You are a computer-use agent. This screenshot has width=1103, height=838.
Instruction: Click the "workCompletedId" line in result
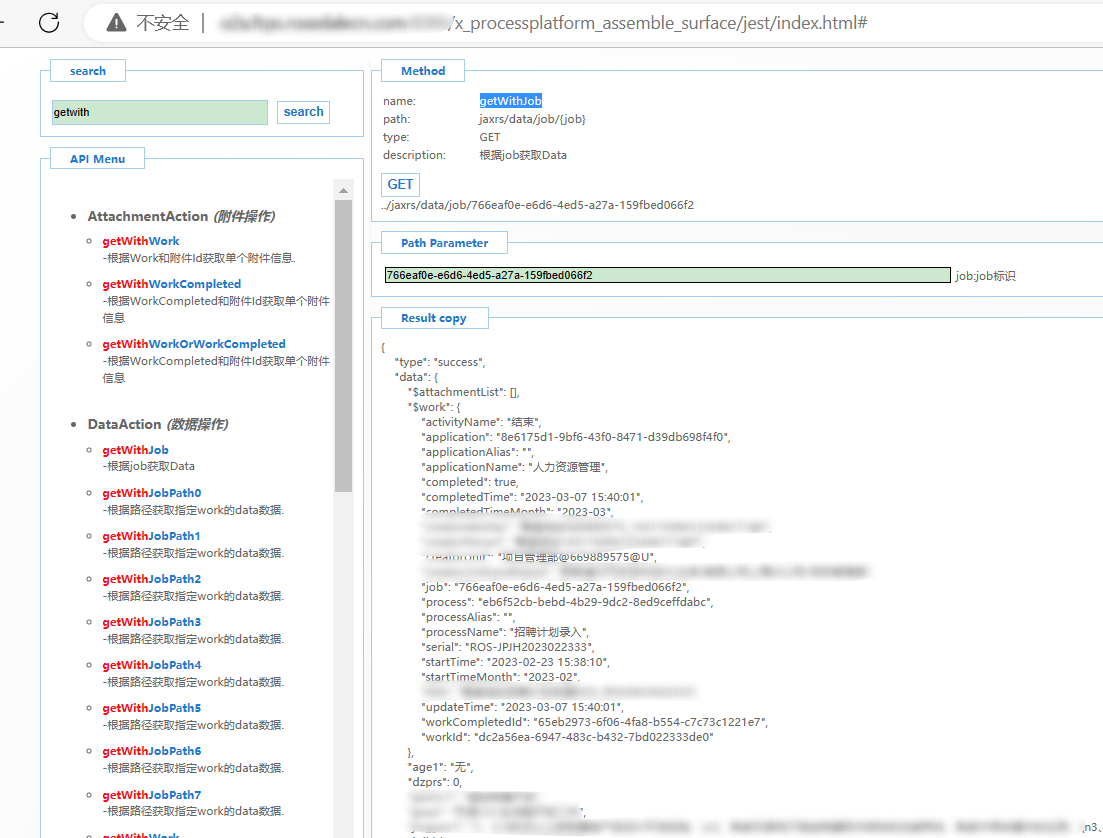[x=594, y=721]
